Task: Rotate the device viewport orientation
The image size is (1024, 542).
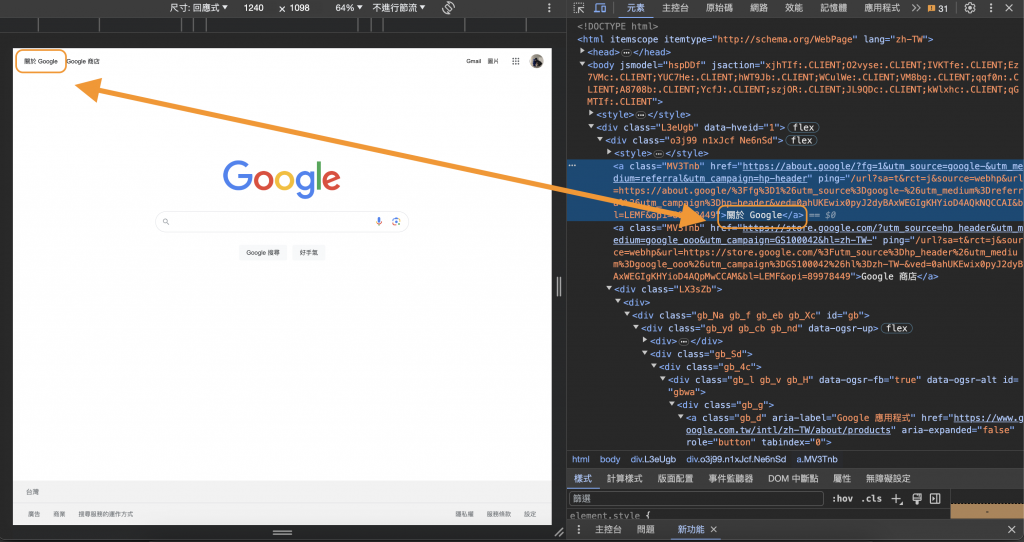Action: tap(448, 8)
